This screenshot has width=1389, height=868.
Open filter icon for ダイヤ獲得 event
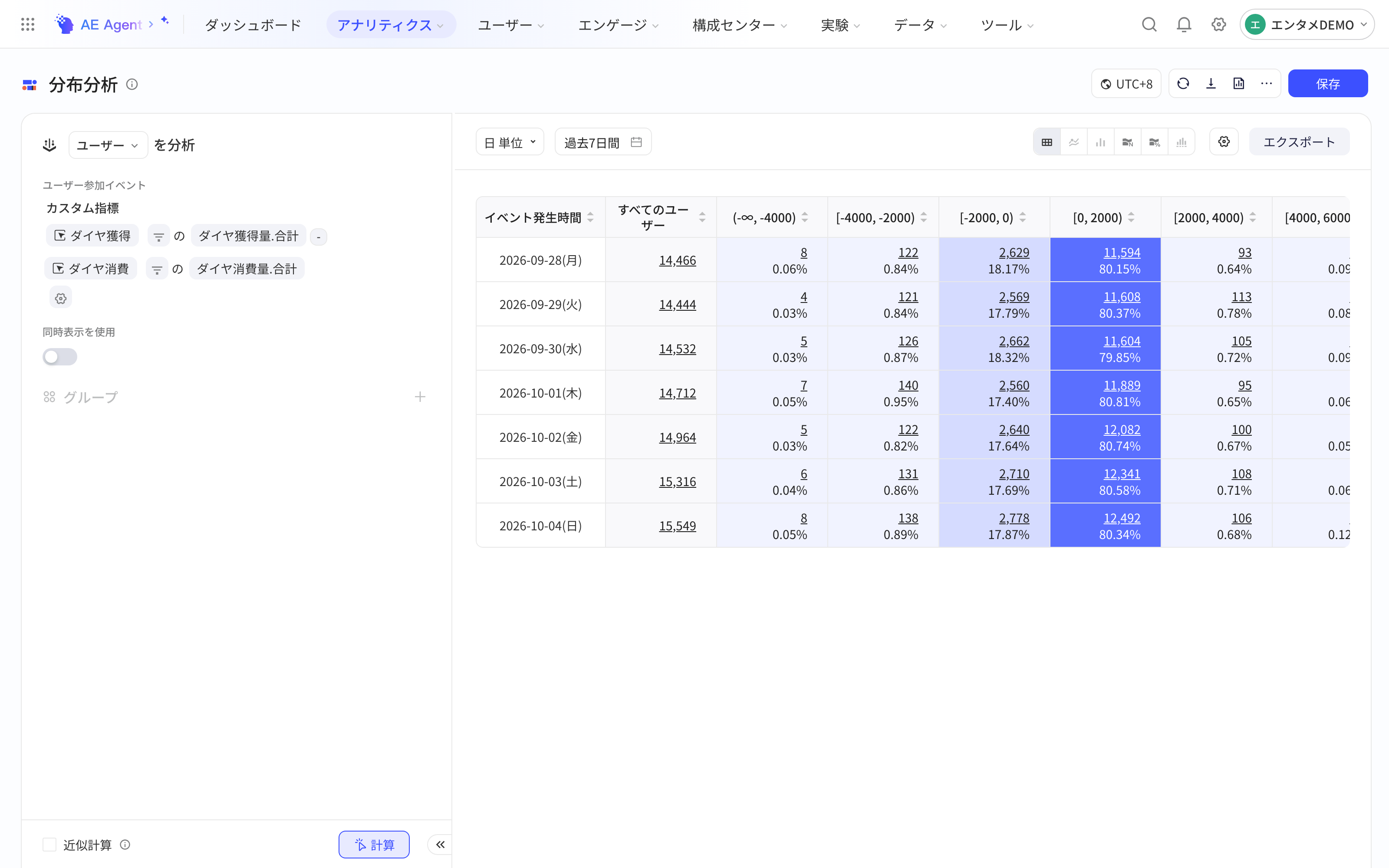158,236
